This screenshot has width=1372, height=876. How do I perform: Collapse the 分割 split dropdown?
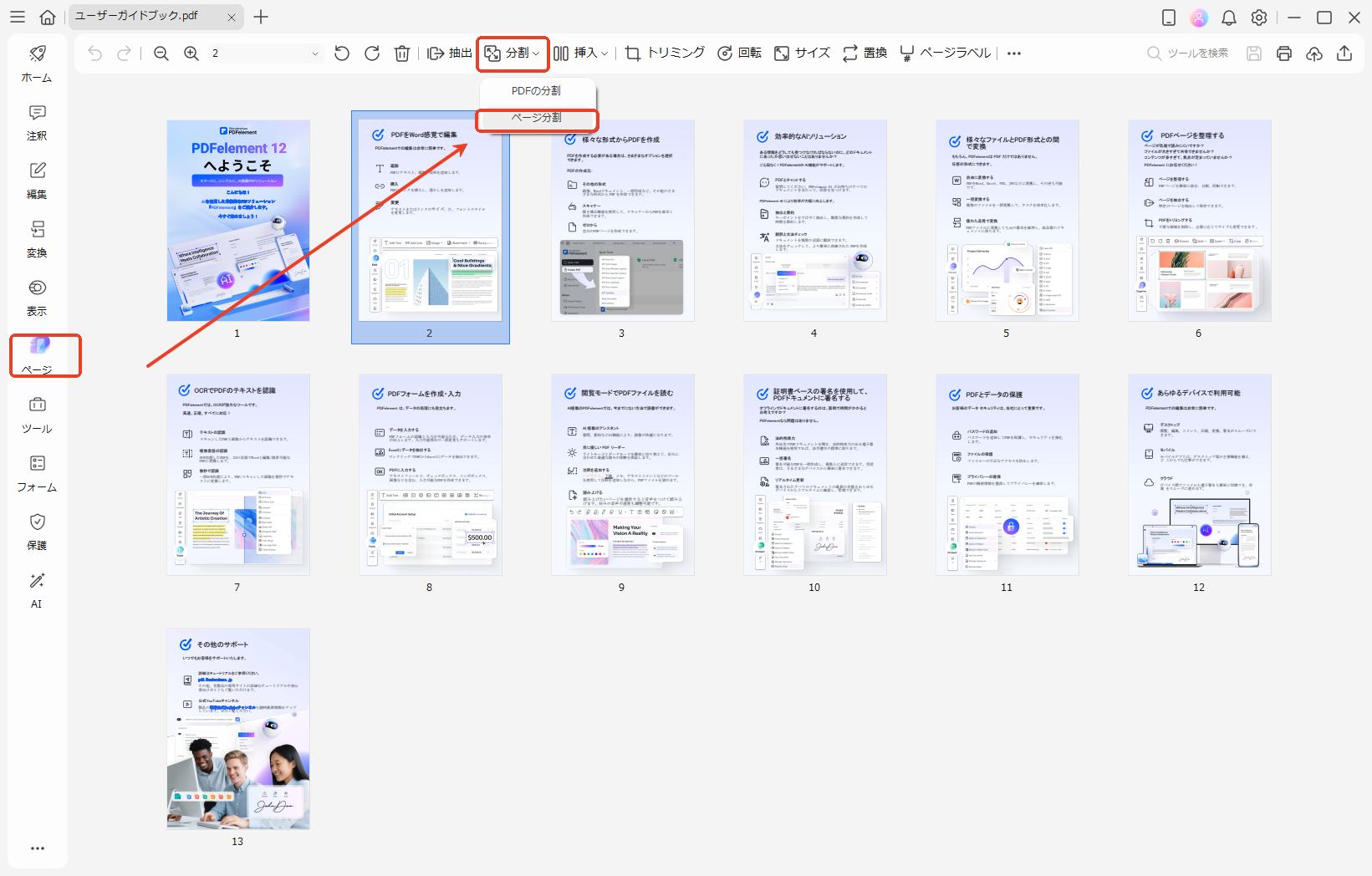click(513, 53)
